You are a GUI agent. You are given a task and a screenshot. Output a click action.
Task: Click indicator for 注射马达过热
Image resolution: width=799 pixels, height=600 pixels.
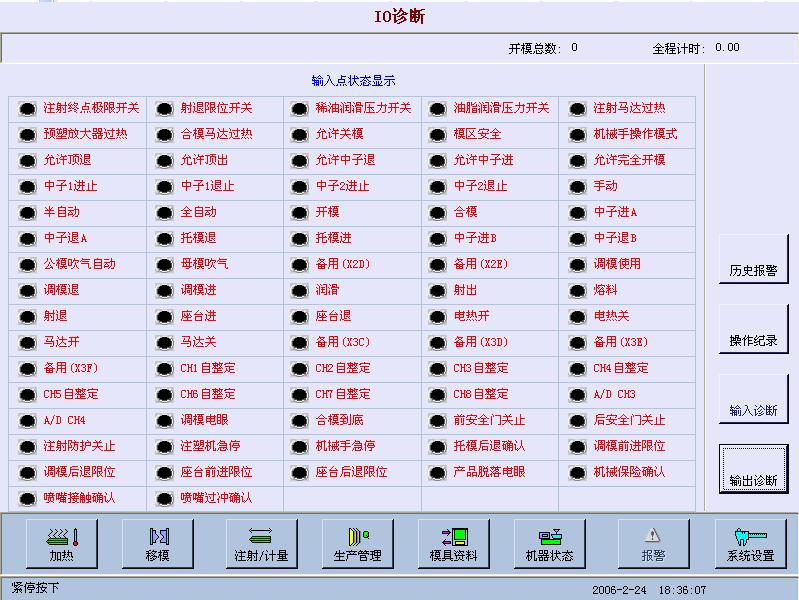tap(577, 109)
